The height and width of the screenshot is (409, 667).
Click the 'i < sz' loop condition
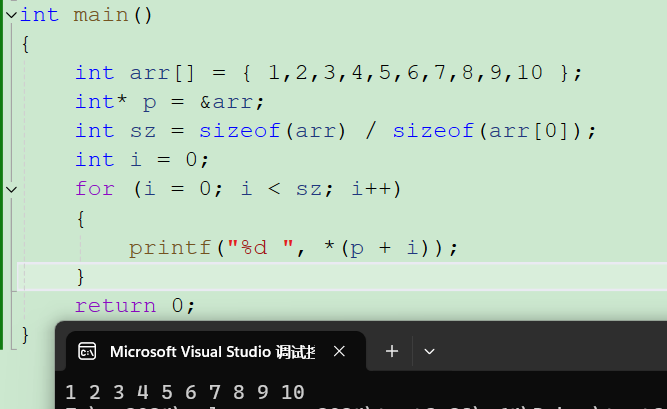click(x=282, y=189)
